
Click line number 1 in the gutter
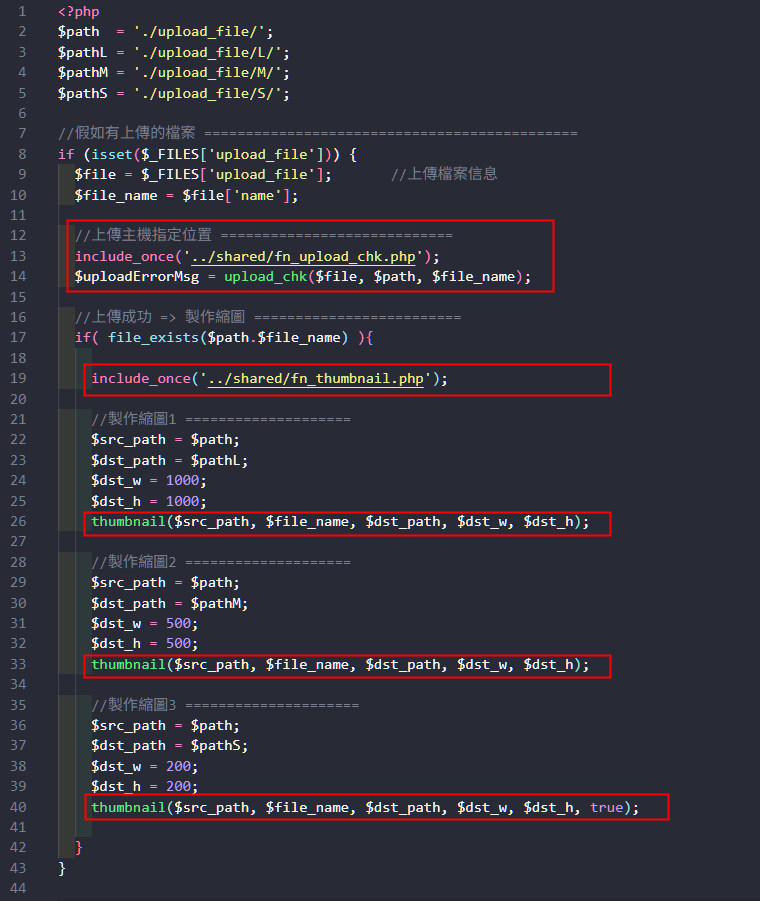pyautogui.click(x=22, y=12)
